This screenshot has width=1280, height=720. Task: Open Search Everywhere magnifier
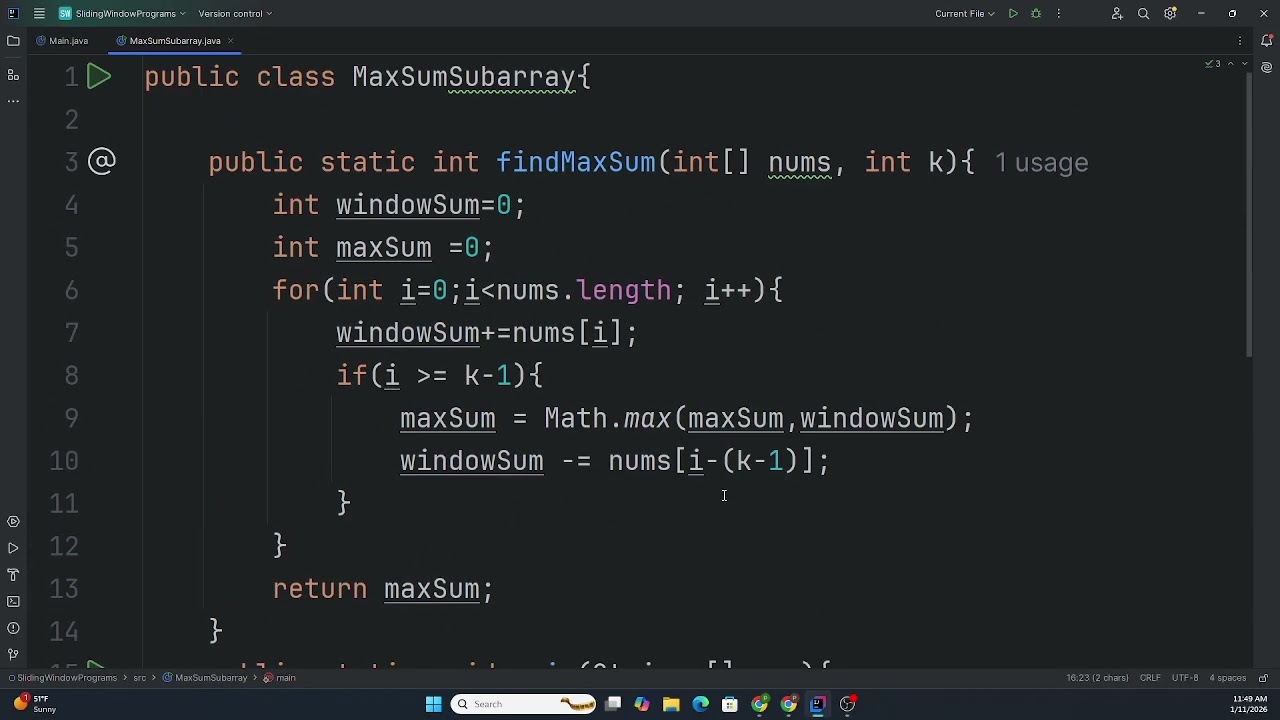[x=1144, y=14]
